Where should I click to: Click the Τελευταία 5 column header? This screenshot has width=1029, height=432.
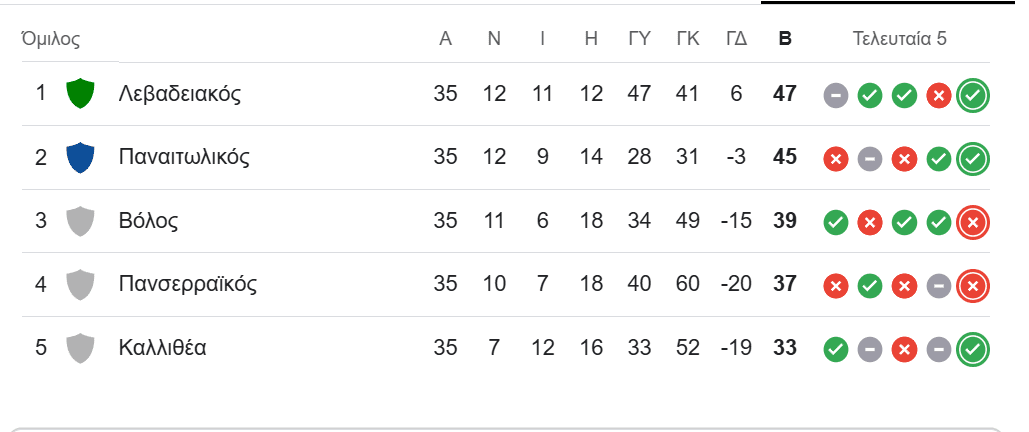(x=899, y=40)
